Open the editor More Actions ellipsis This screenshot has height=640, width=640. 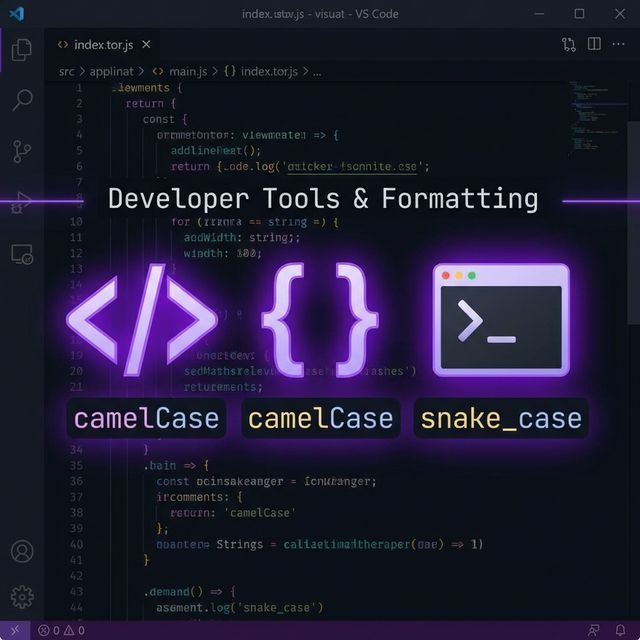pos(619,44)
